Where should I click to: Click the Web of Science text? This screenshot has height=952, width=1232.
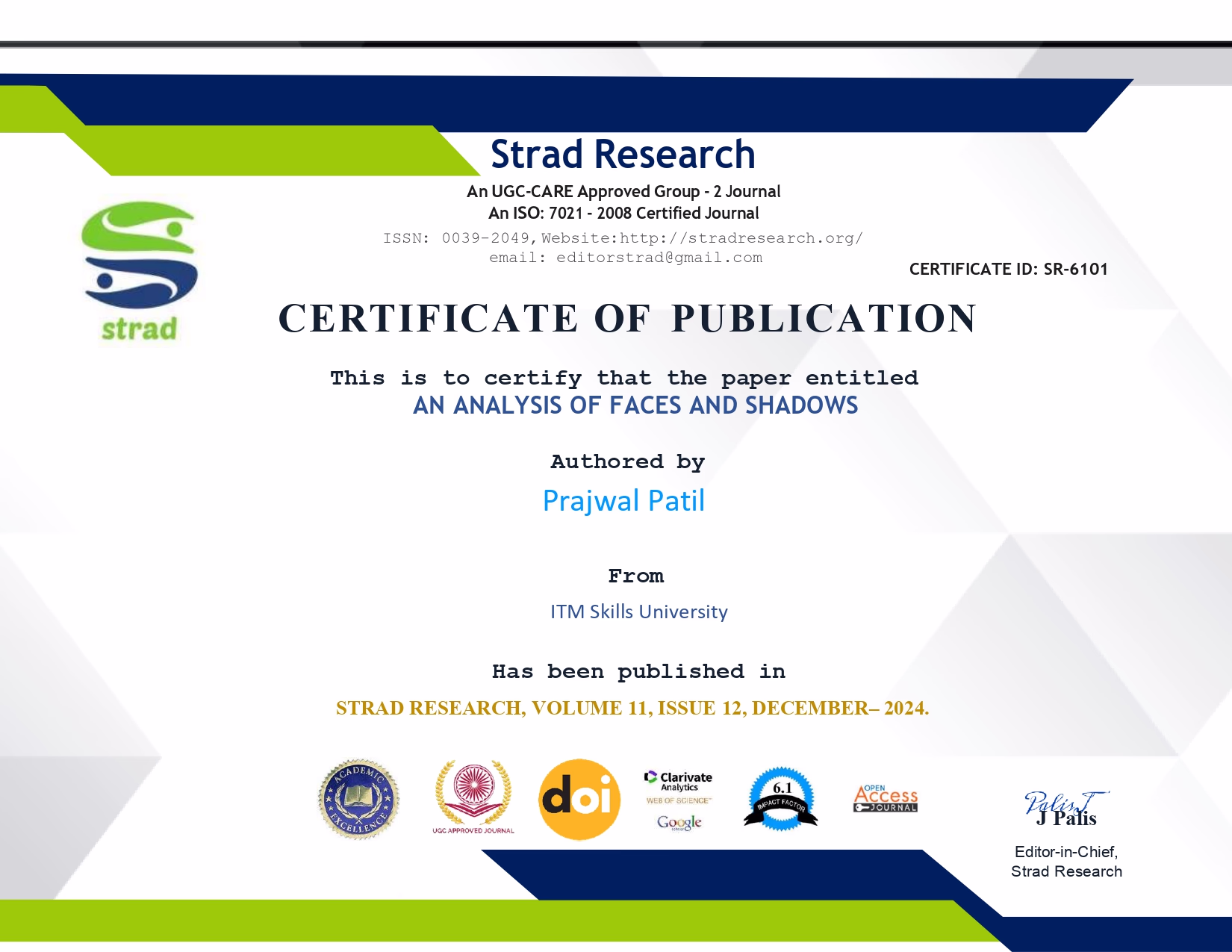click(679, 800)
